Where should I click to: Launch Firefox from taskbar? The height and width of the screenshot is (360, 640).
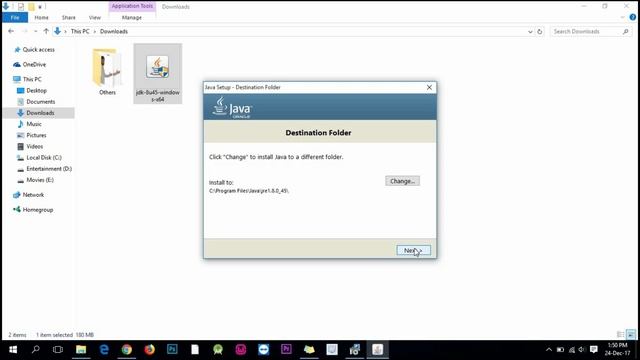[149, 349]
